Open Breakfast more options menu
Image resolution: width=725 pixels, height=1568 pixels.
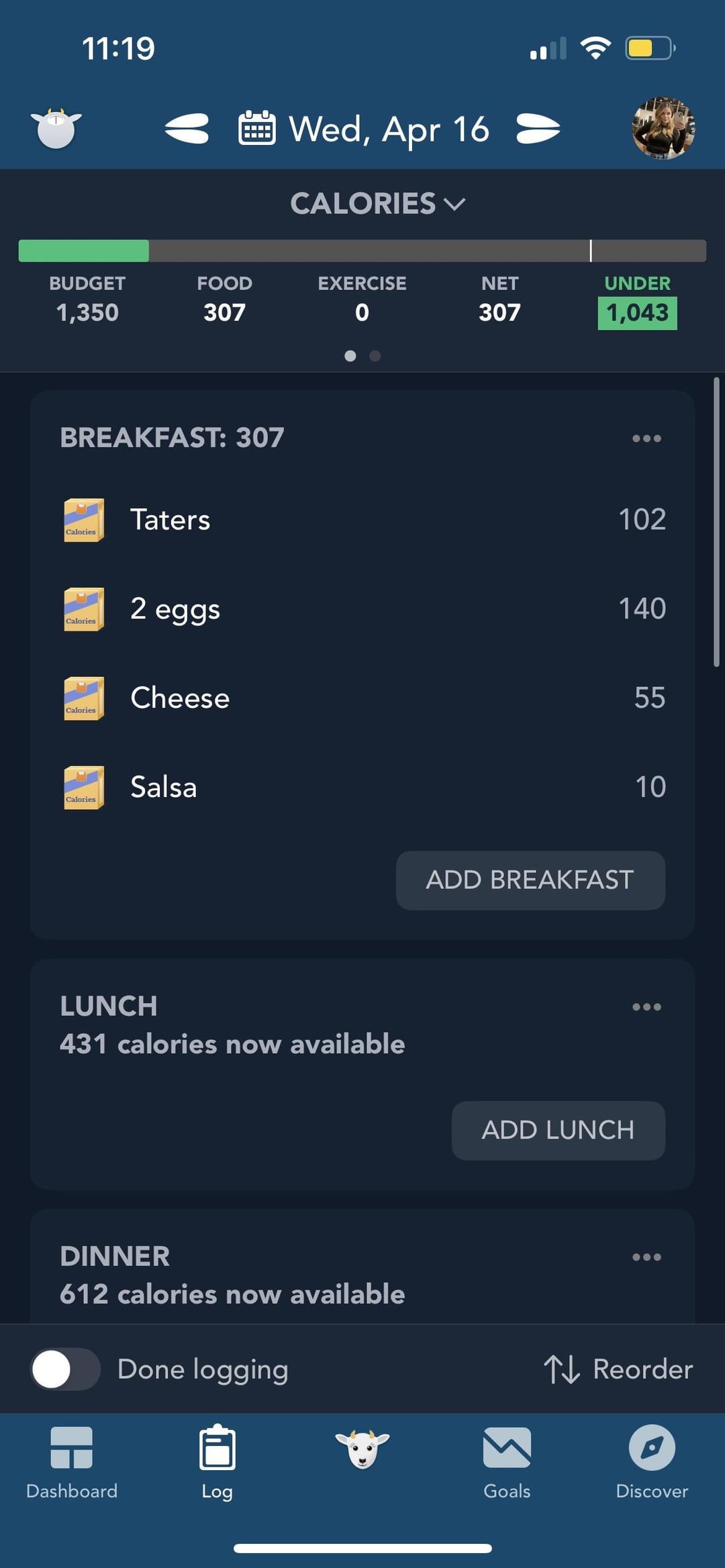646,438
